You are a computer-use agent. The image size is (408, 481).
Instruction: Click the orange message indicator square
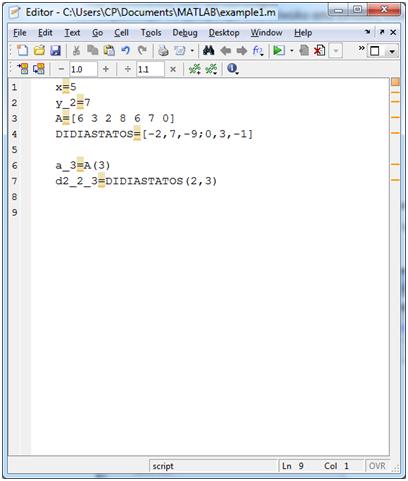click(396, 82)
